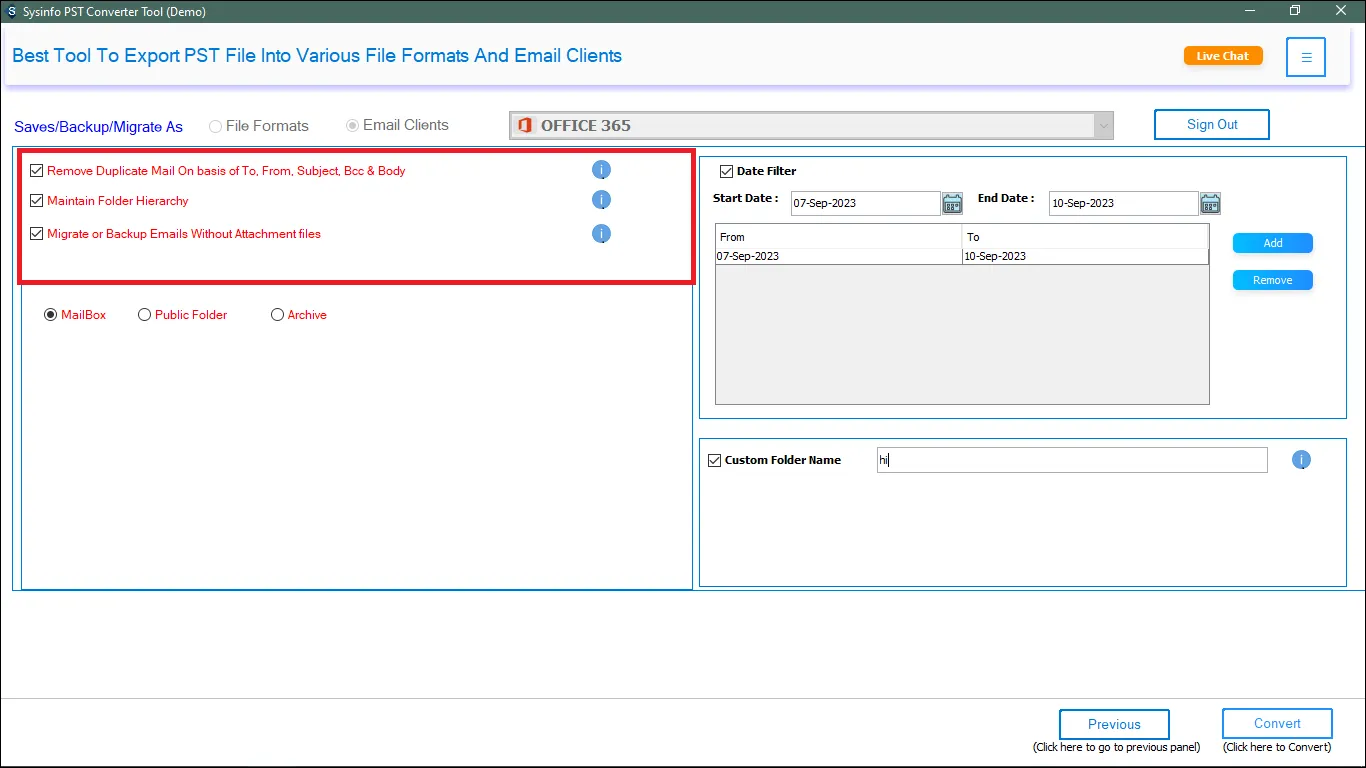The width and height of the screenshot is (1366, 768).
Task: Go back with the Previous button
Action: [1114, 724]
